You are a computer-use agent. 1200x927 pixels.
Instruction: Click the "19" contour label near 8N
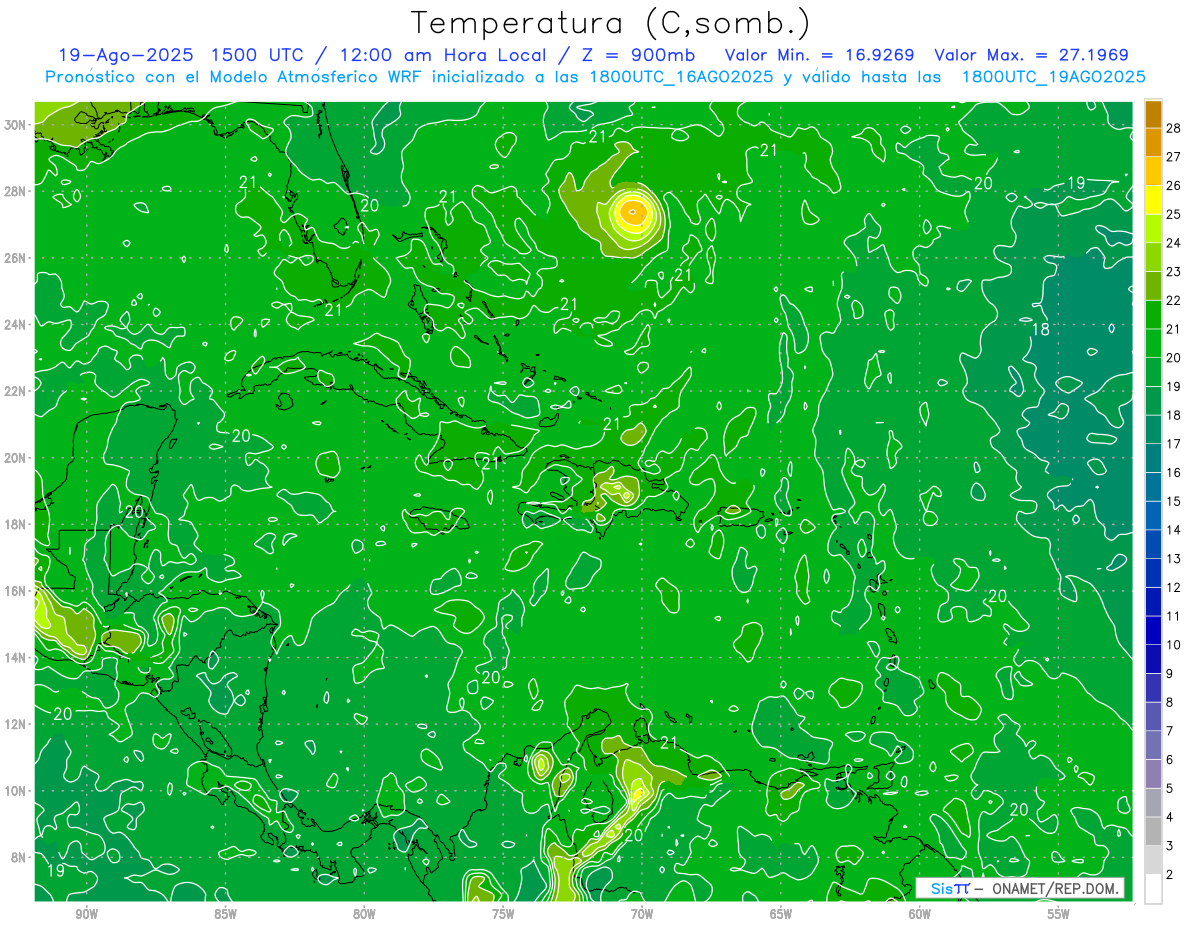click(x=57, y=870)
